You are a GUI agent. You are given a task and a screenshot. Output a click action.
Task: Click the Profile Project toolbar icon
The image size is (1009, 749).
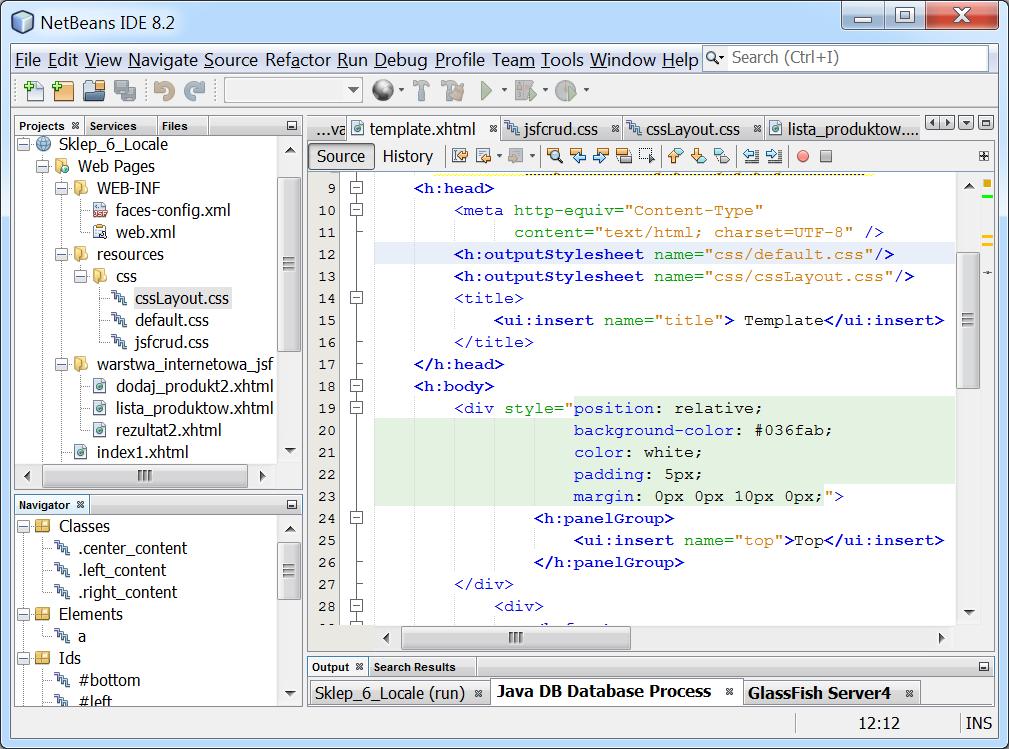[x=566, y=91]
